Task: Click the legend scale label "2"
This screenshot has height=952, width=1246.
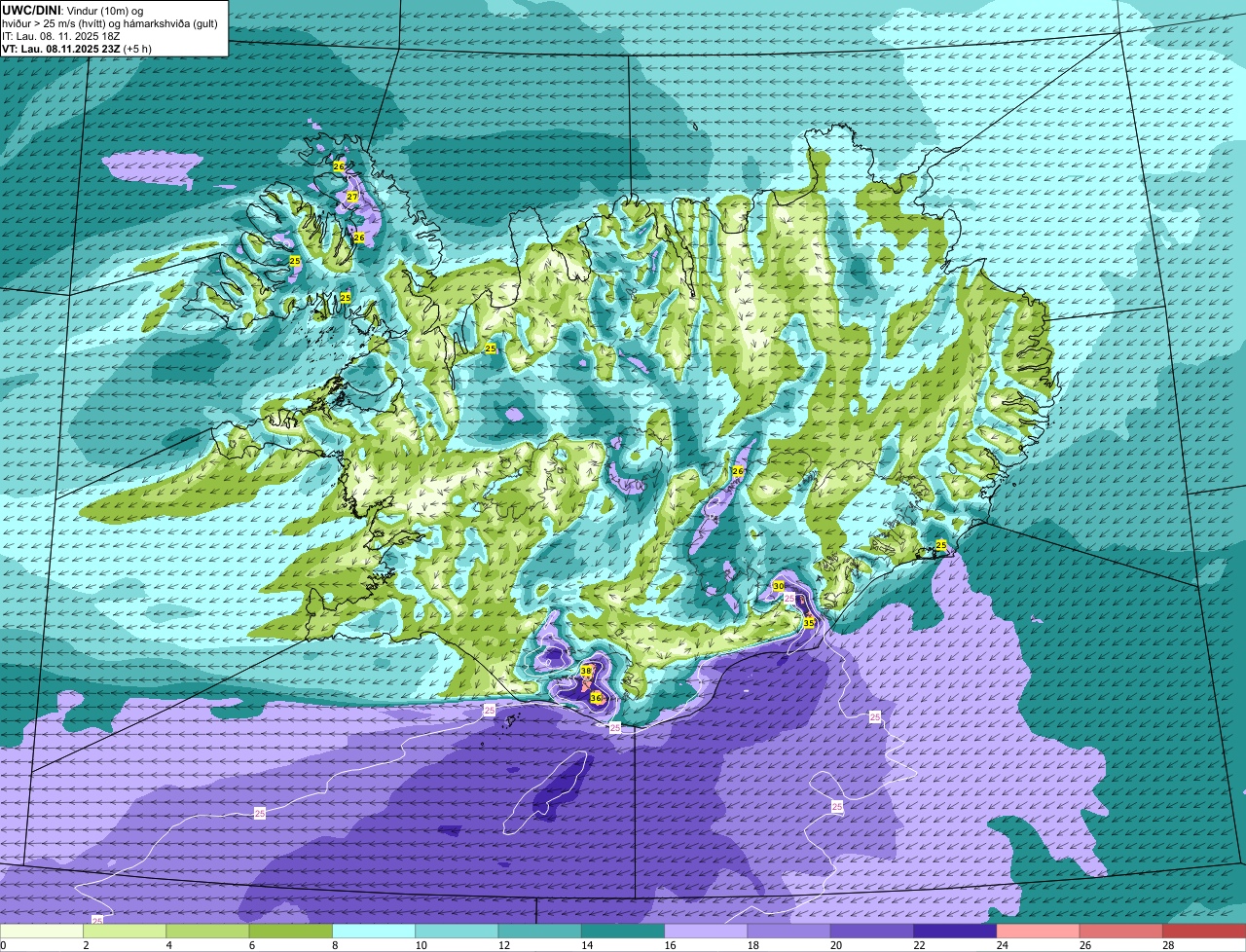Action: tap(86, 945)
